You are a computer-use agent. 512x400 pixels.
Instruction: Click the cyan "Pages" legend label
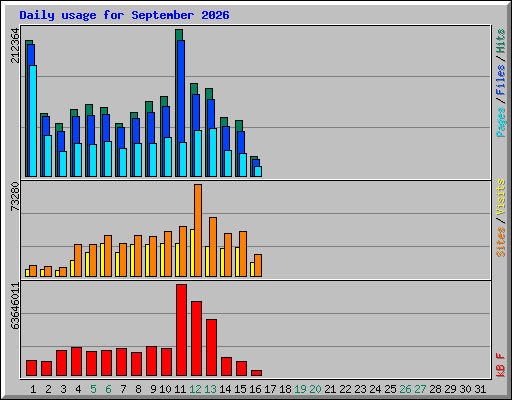click(500, 122)
